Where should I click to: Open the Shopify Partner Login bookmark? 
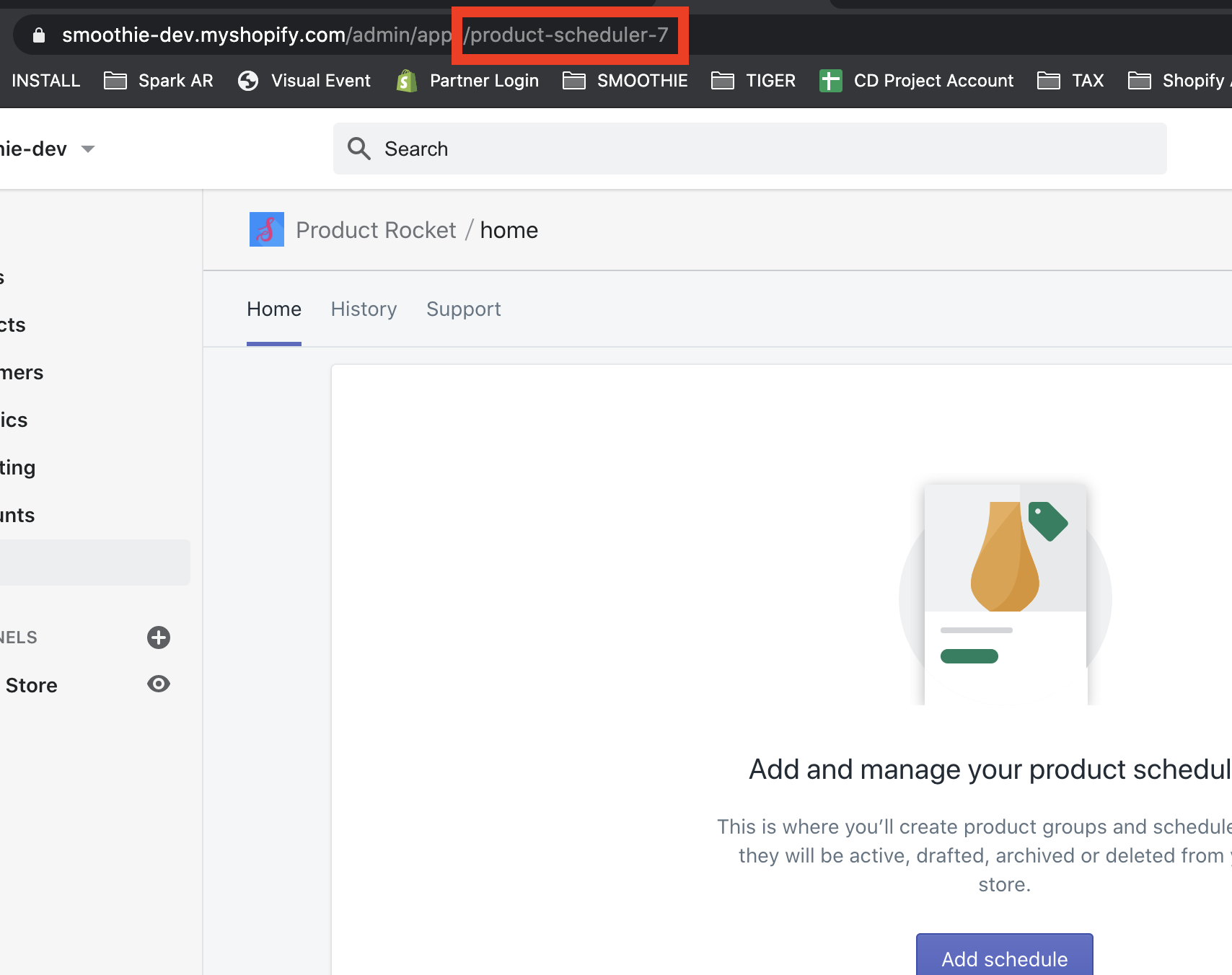[x=467, y=81]
